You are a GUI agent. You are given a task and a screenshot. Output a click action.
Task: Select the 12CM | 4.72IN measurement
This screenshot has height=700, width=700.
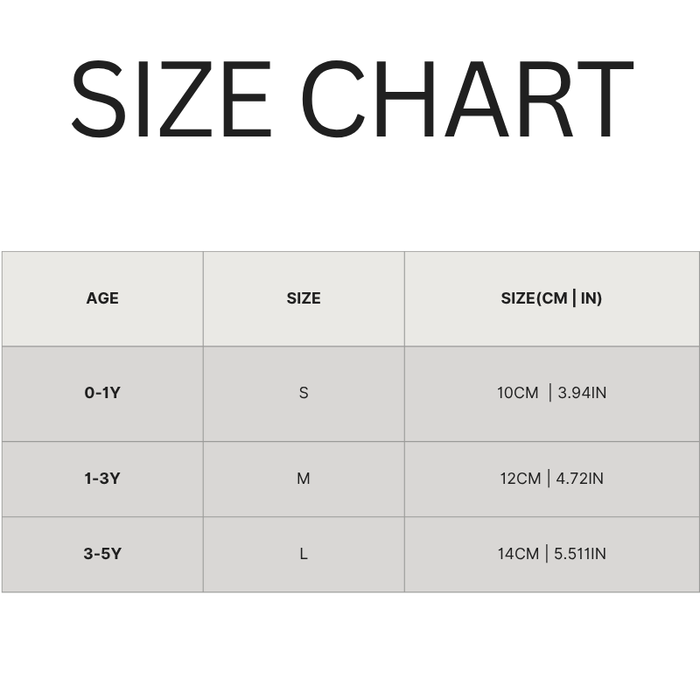(551, 479)
